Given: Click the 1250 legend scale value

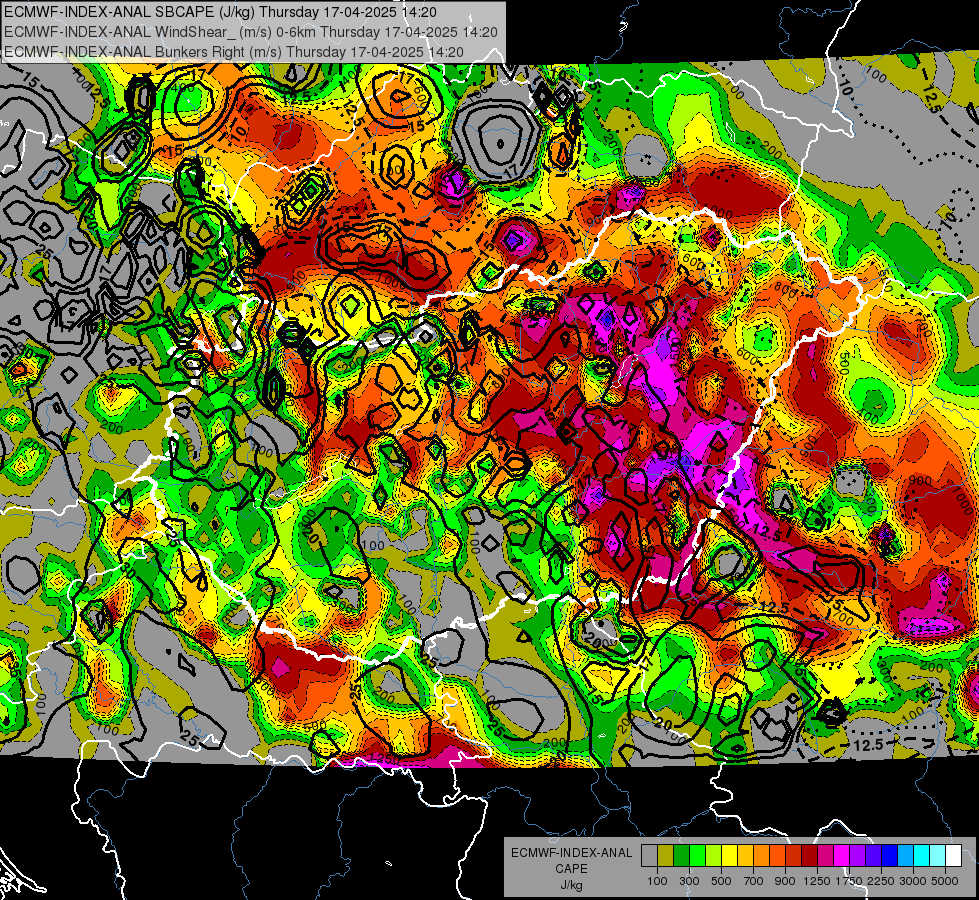Looking at the screenshot, I should [x=817, y=881].
